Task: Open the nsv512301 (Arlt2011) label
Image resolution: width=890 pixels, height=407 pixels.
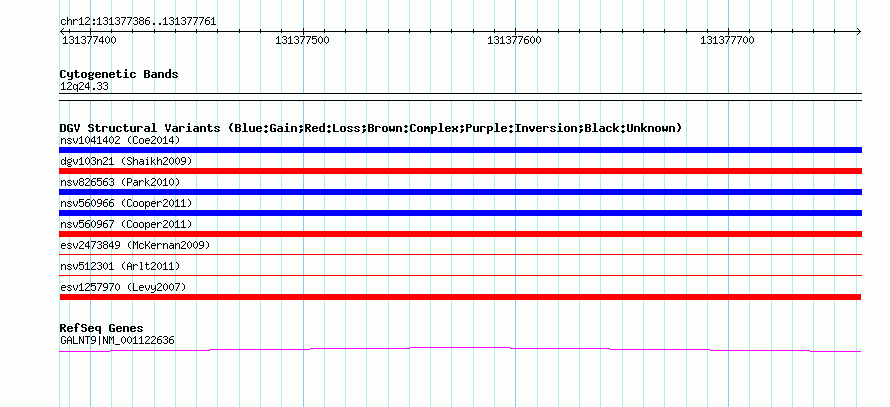Action: (x=120, y=266)
